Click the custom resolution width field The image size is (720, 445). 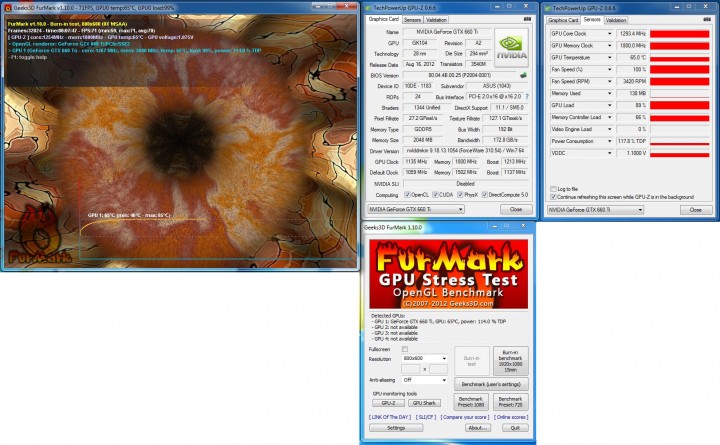pos(411,369)
